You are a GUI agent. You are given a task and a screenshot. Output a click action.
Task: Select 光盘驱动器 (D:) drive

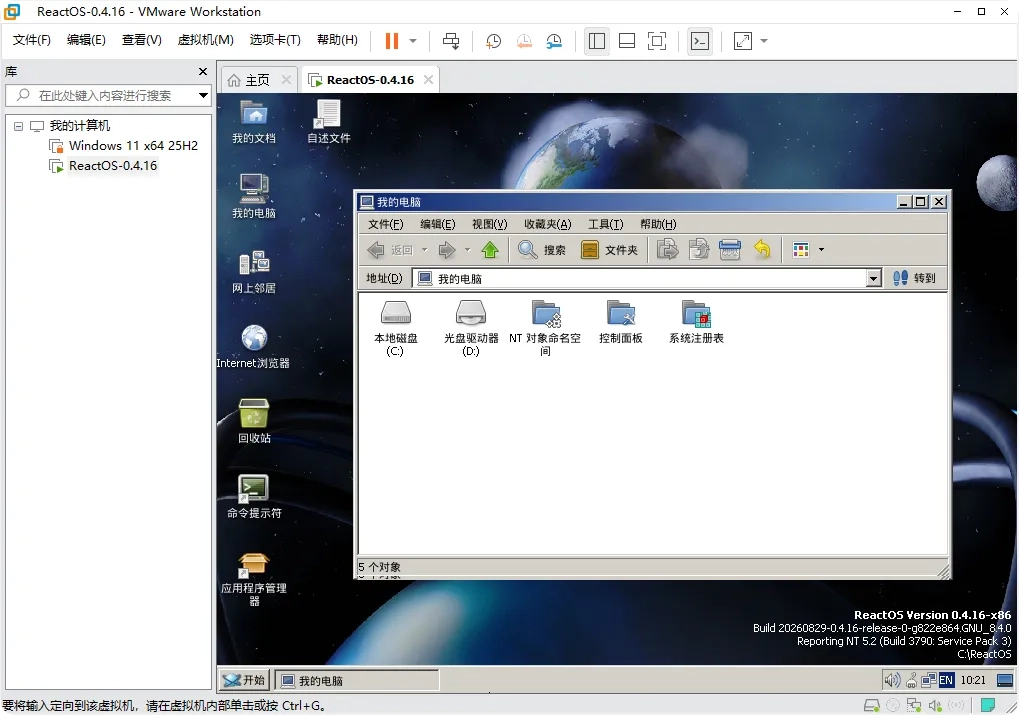(x=471, y=328)
